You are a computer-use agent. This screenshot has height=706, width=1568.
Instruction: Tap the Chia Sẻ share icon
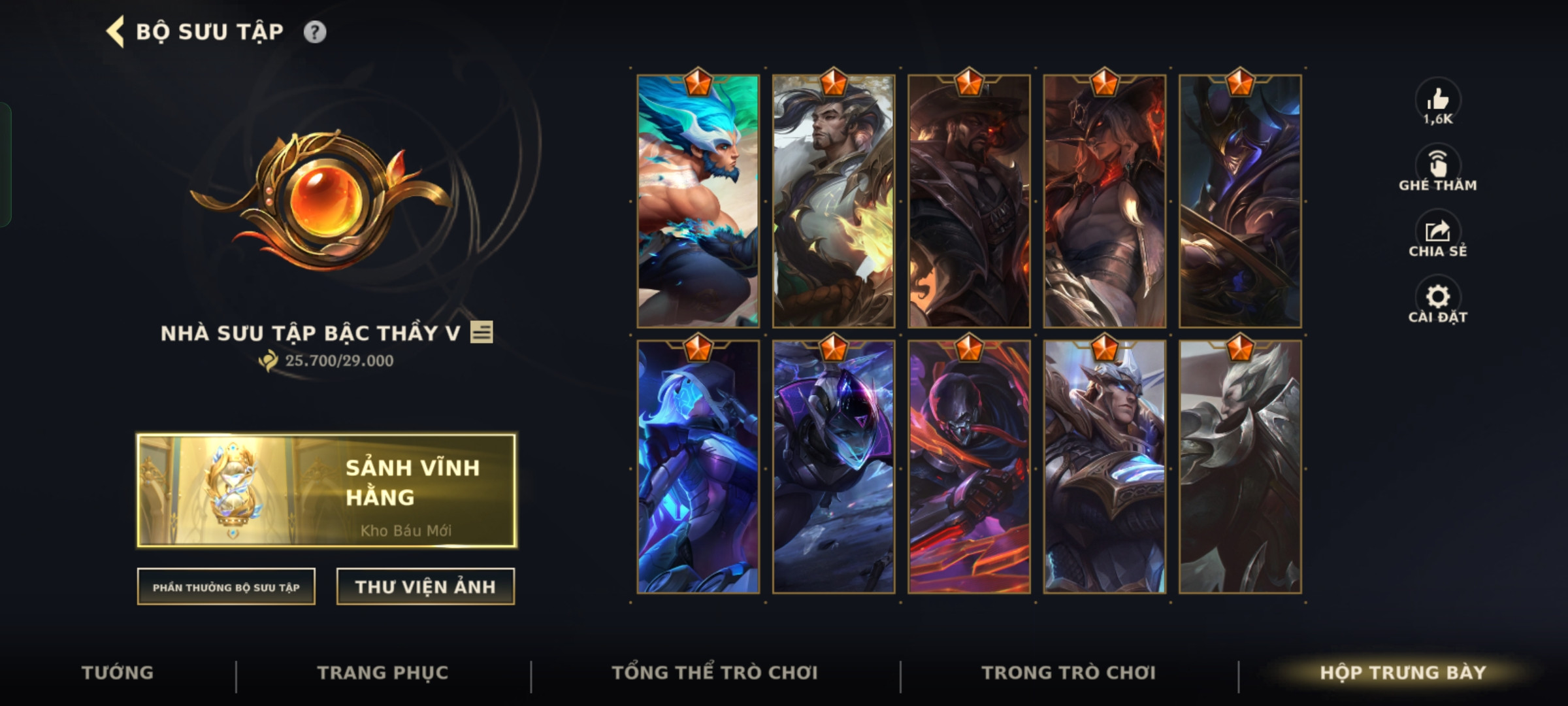coord(1437,230)
